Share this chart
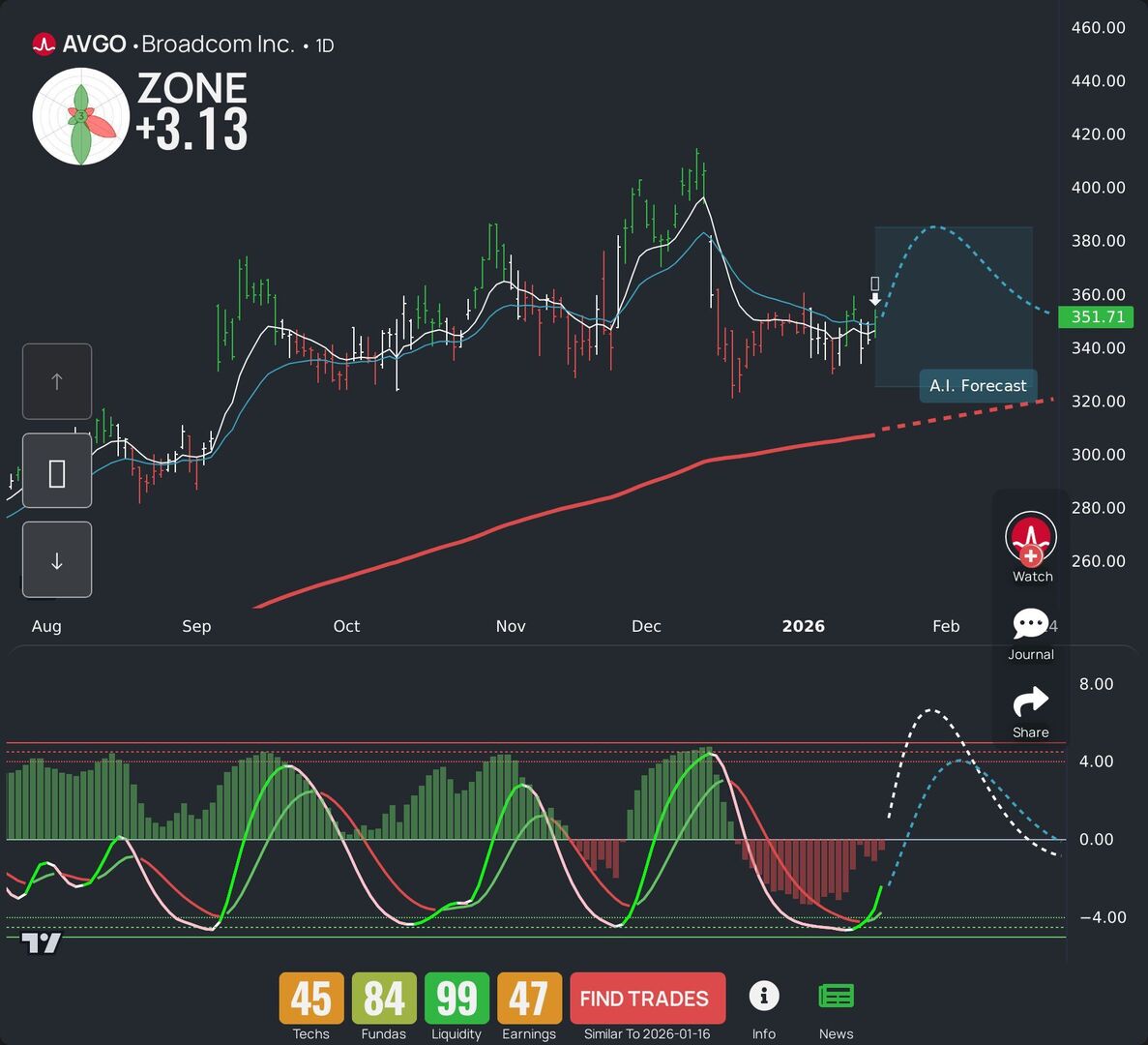The width and height of the screenshot is (1148, 1045). coord(1031,712)
